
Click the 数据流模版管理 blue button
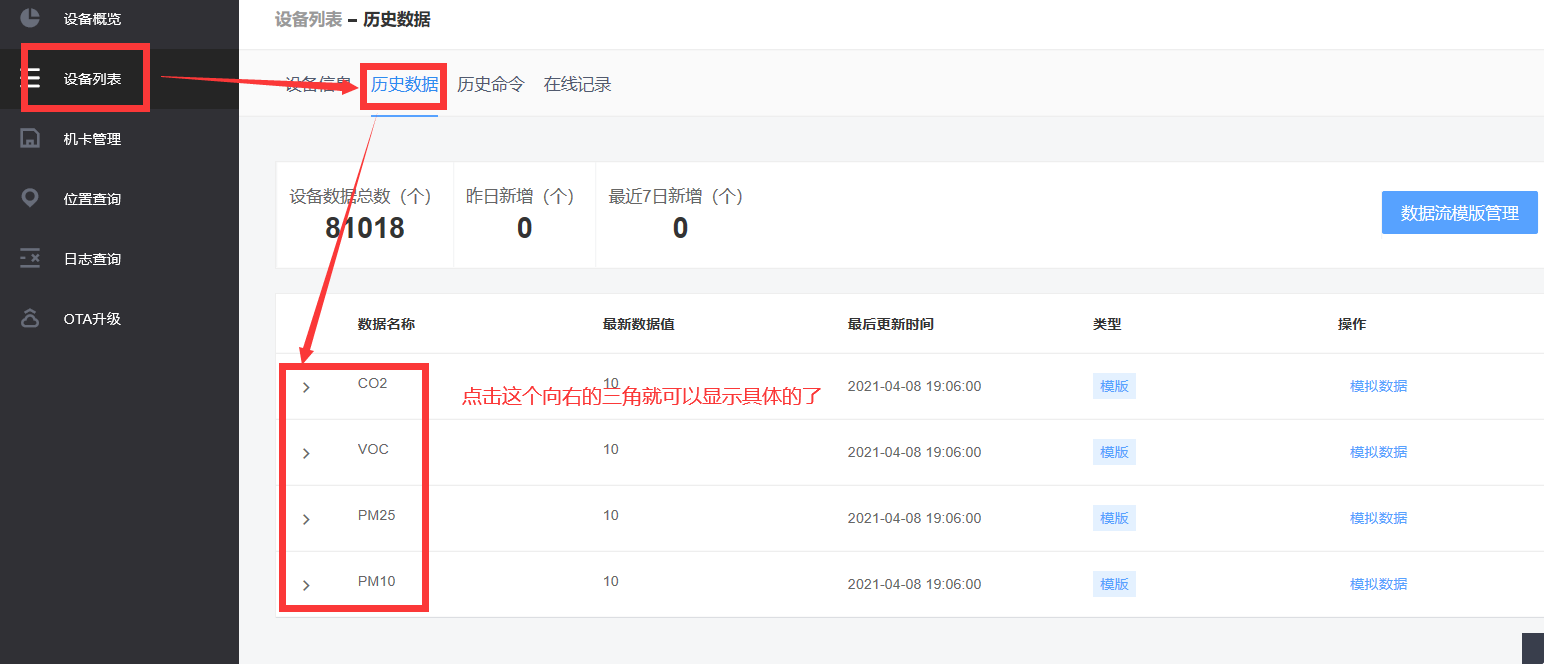point(1459,212)
